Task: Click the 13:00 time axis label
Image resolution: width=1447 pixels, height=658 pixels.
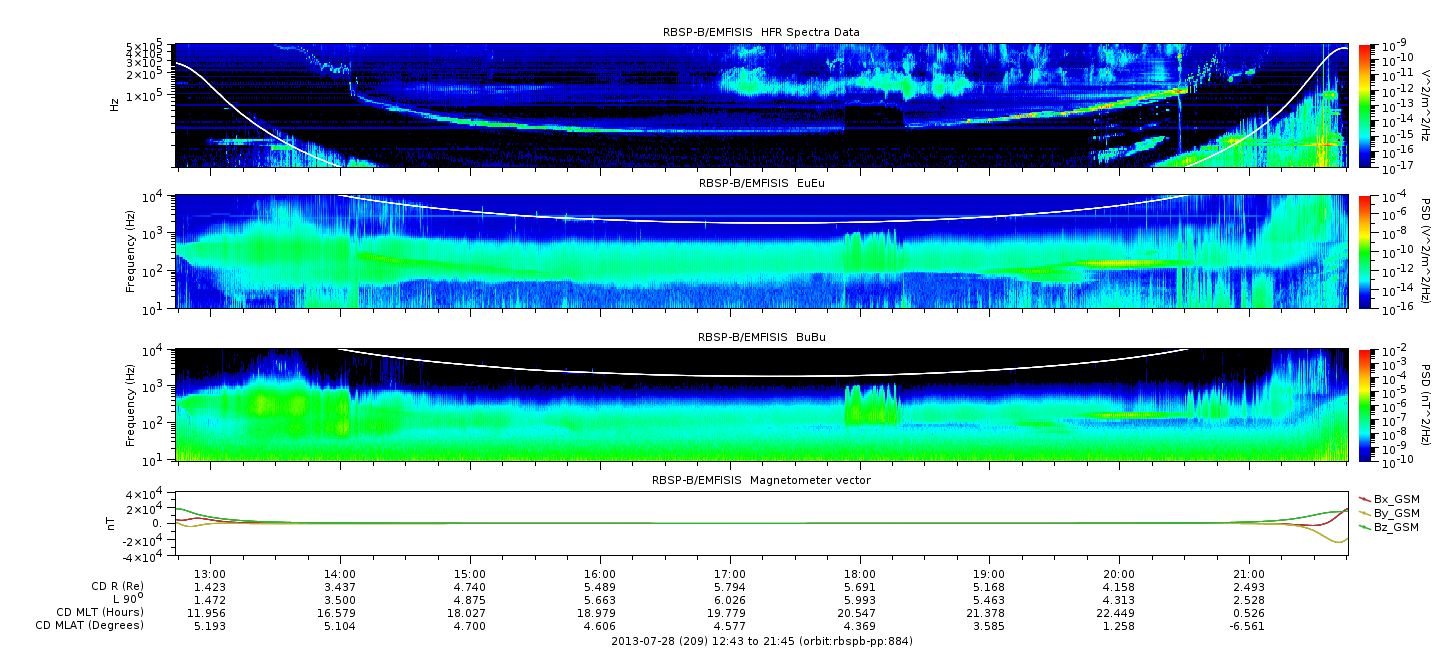Action: [212, 574]
